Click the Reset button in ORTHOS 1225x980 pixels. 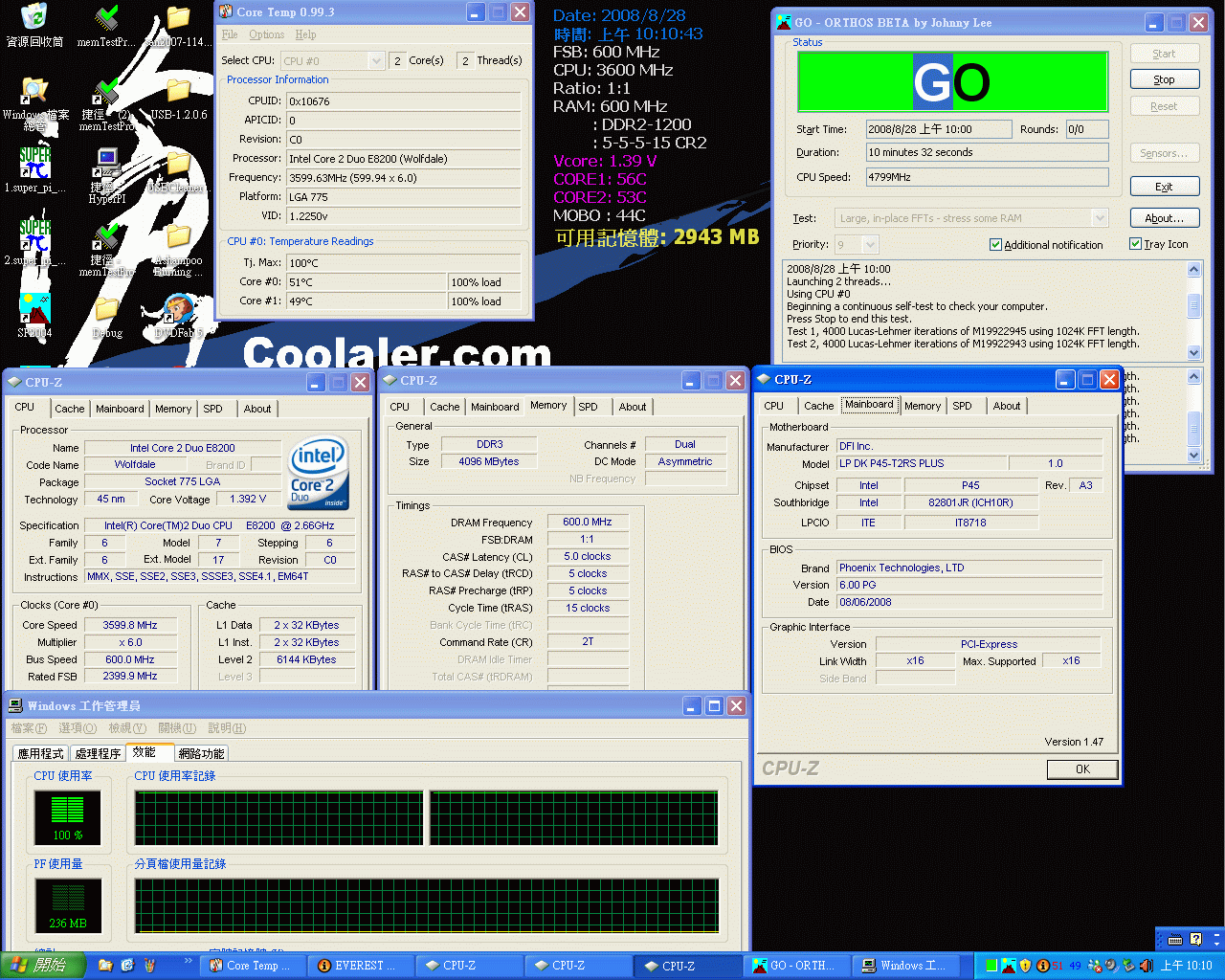pos(1164,107)
